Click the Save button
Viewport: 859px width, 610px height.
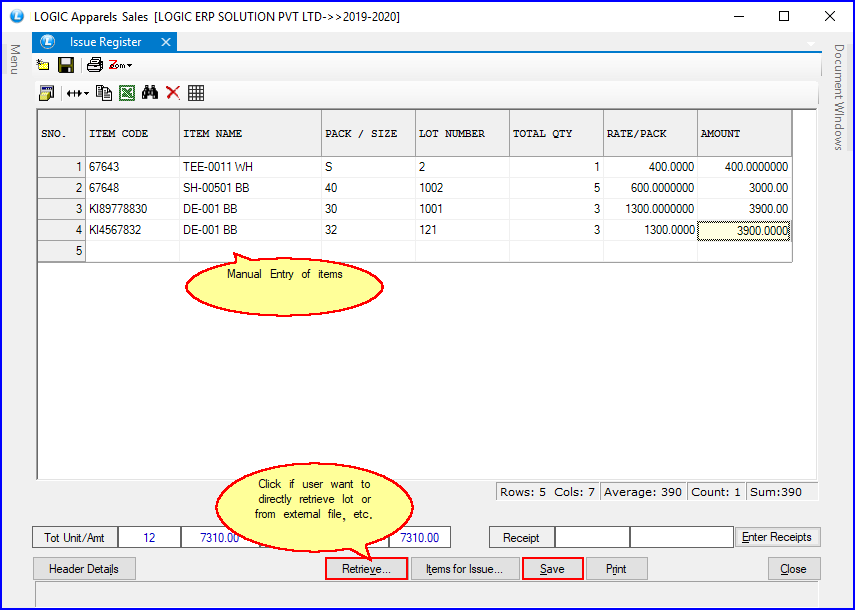coord(552,569)
